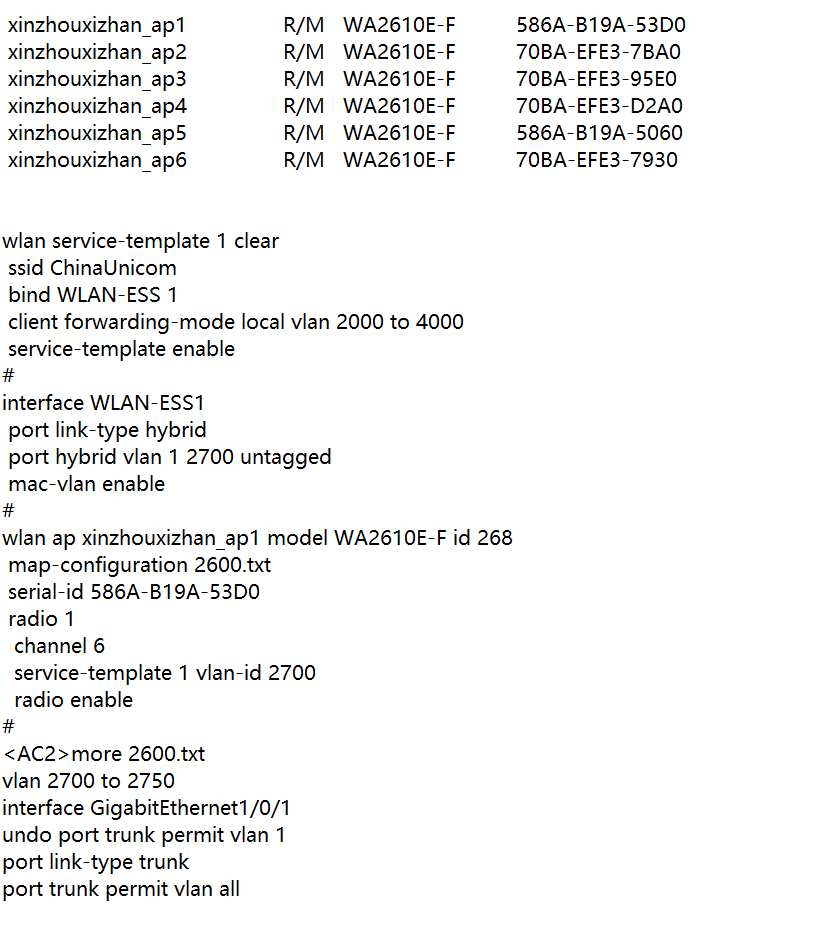815x947 pixels.
Task: Click the MAC address 70BA-EFE3-7BA0
Action: click(x=597, y=52)
